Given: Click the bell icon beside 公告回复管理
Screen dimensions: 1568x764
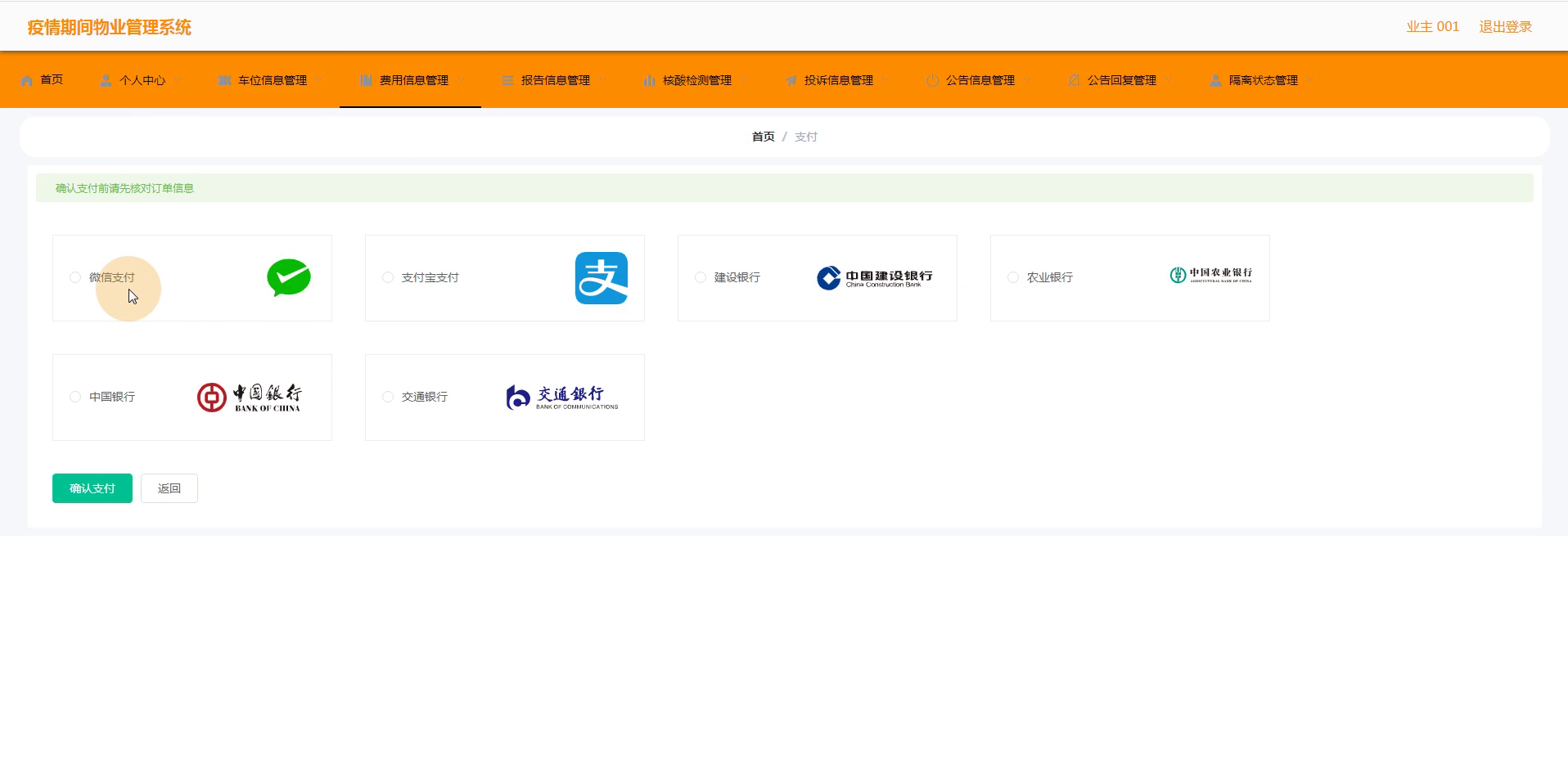Looking at the screenshot, I should click(1074, 80).
